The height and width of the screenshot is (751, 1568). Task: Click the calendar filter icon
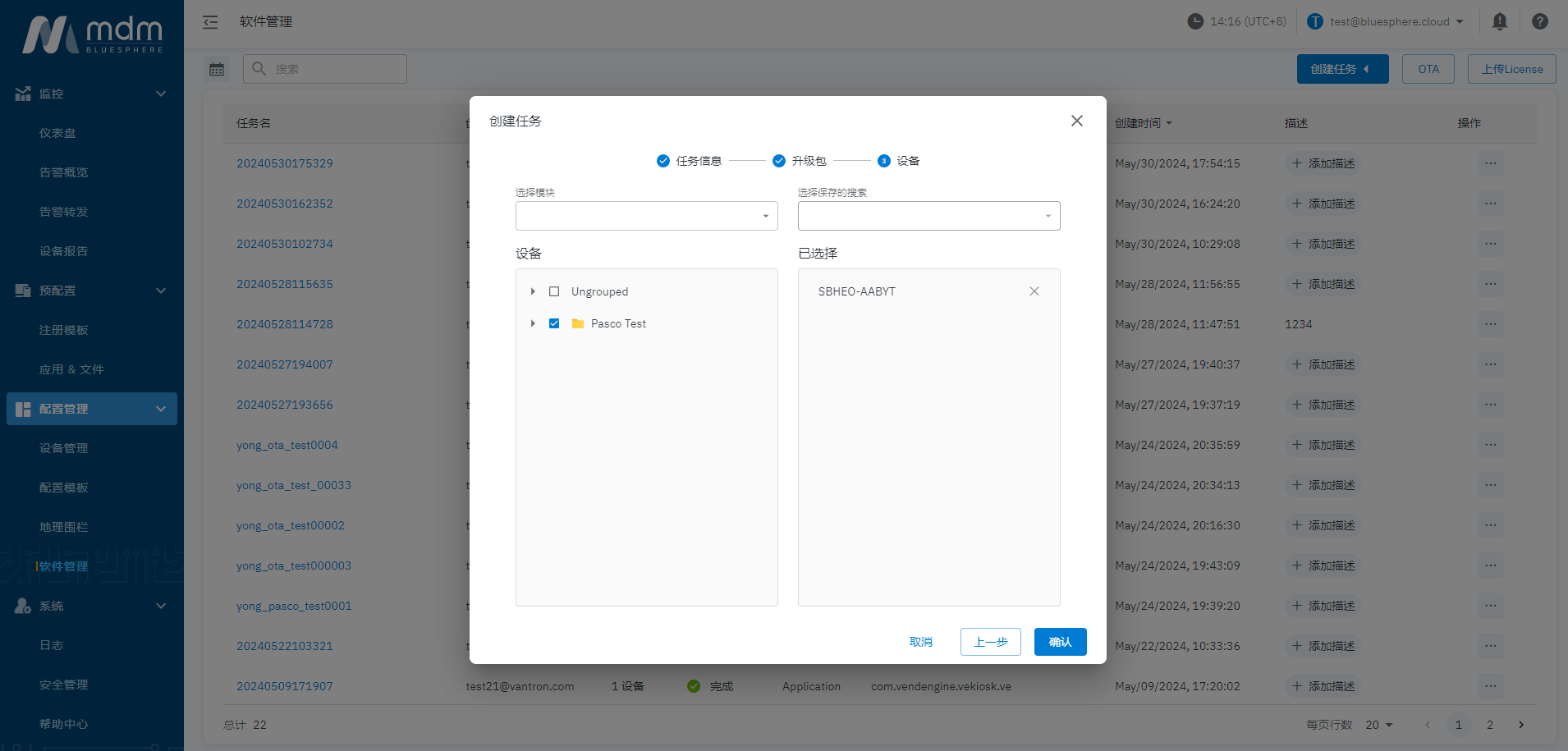(x=217, y=69)
